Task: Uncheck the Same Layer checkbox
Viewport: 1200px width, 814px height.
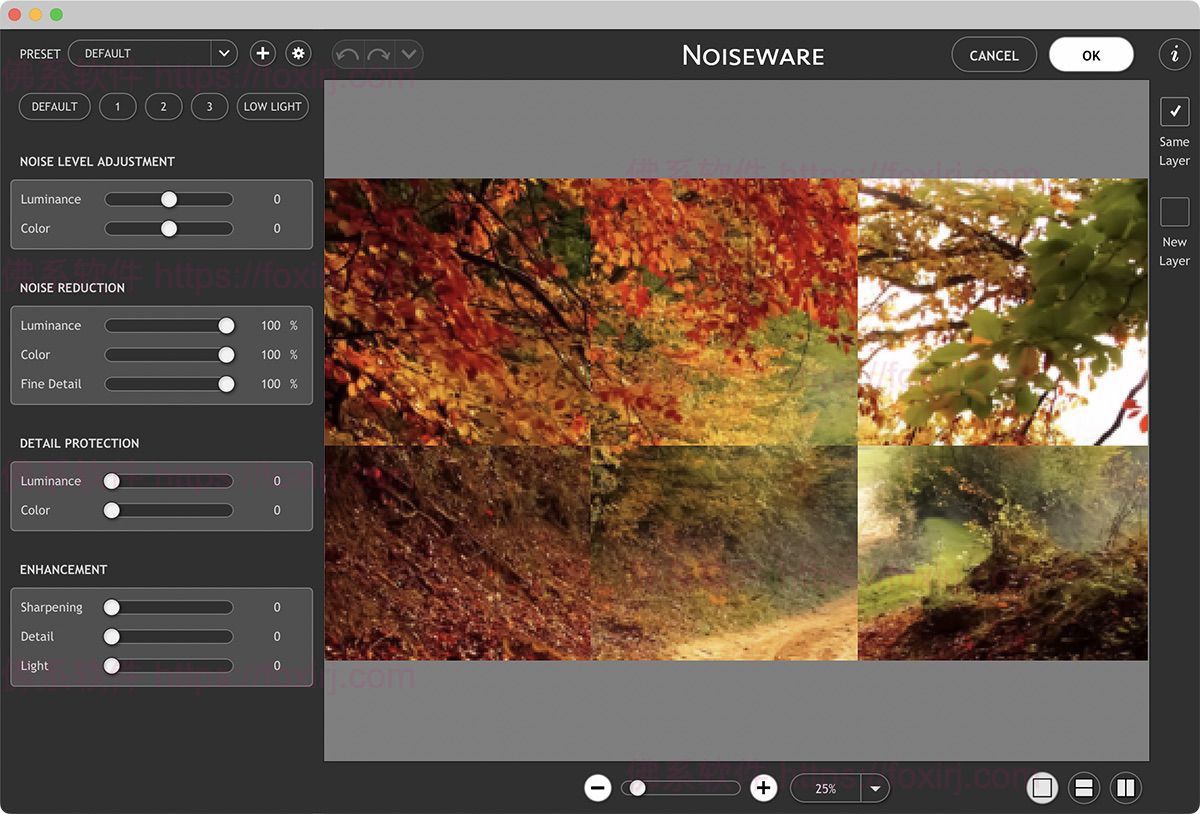Action: [x=1174, y=111]
